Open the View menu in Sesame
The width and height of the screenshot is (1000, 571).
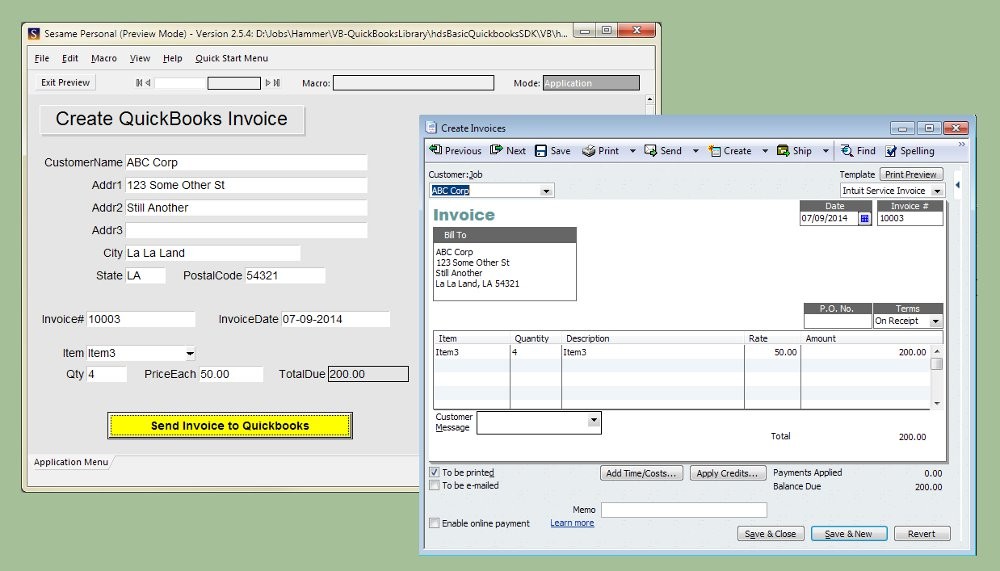point(140,58)
